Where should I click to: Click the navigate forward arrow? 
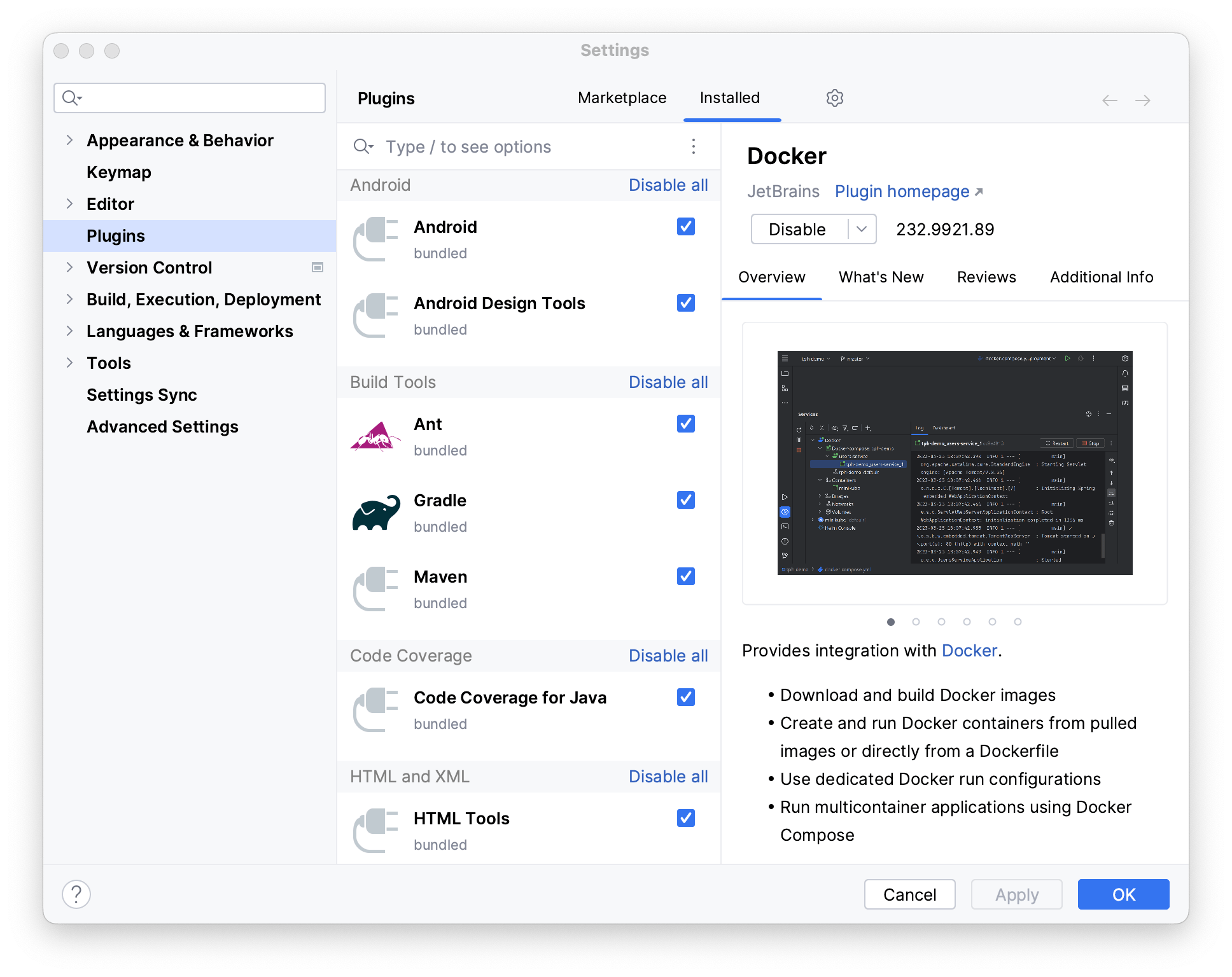(x=1142, y=100)
